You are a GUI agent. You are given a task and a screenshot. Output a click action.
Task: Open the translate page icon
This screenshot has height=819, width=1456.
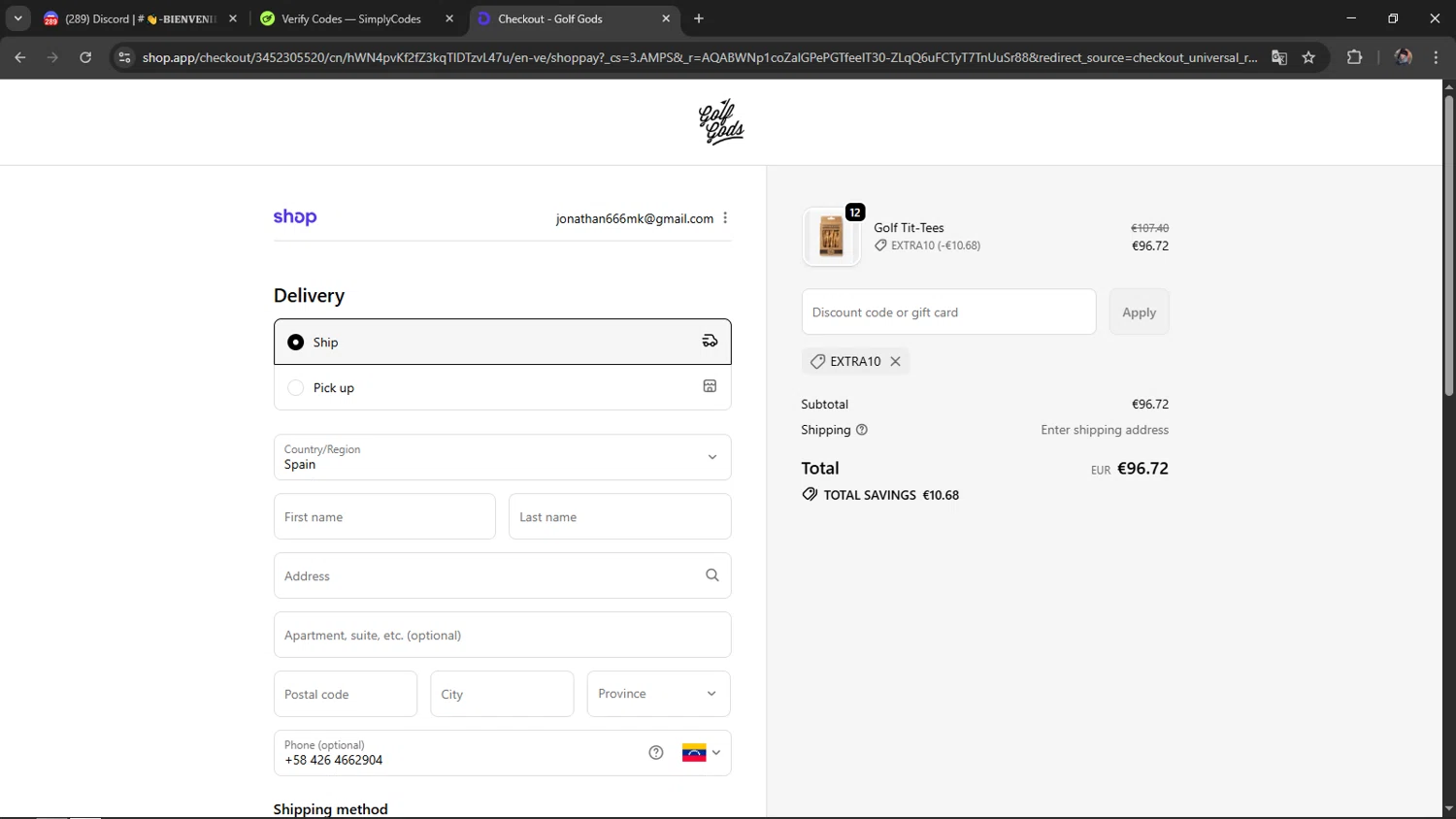pyautogui.click(x=1279, y=57)
